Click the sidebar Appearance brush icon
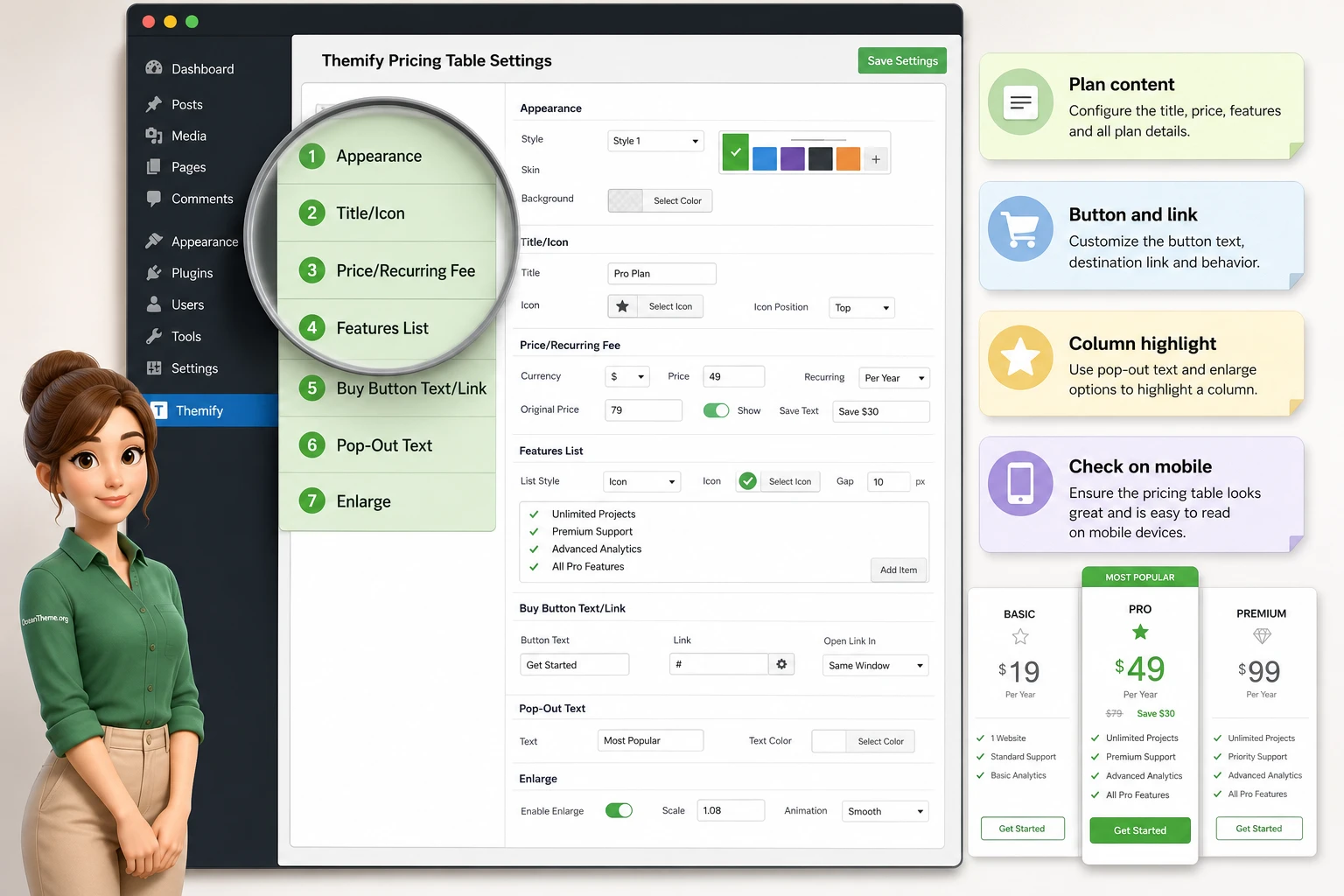Viewport: 1344px width, 896px height. [154, 241]
